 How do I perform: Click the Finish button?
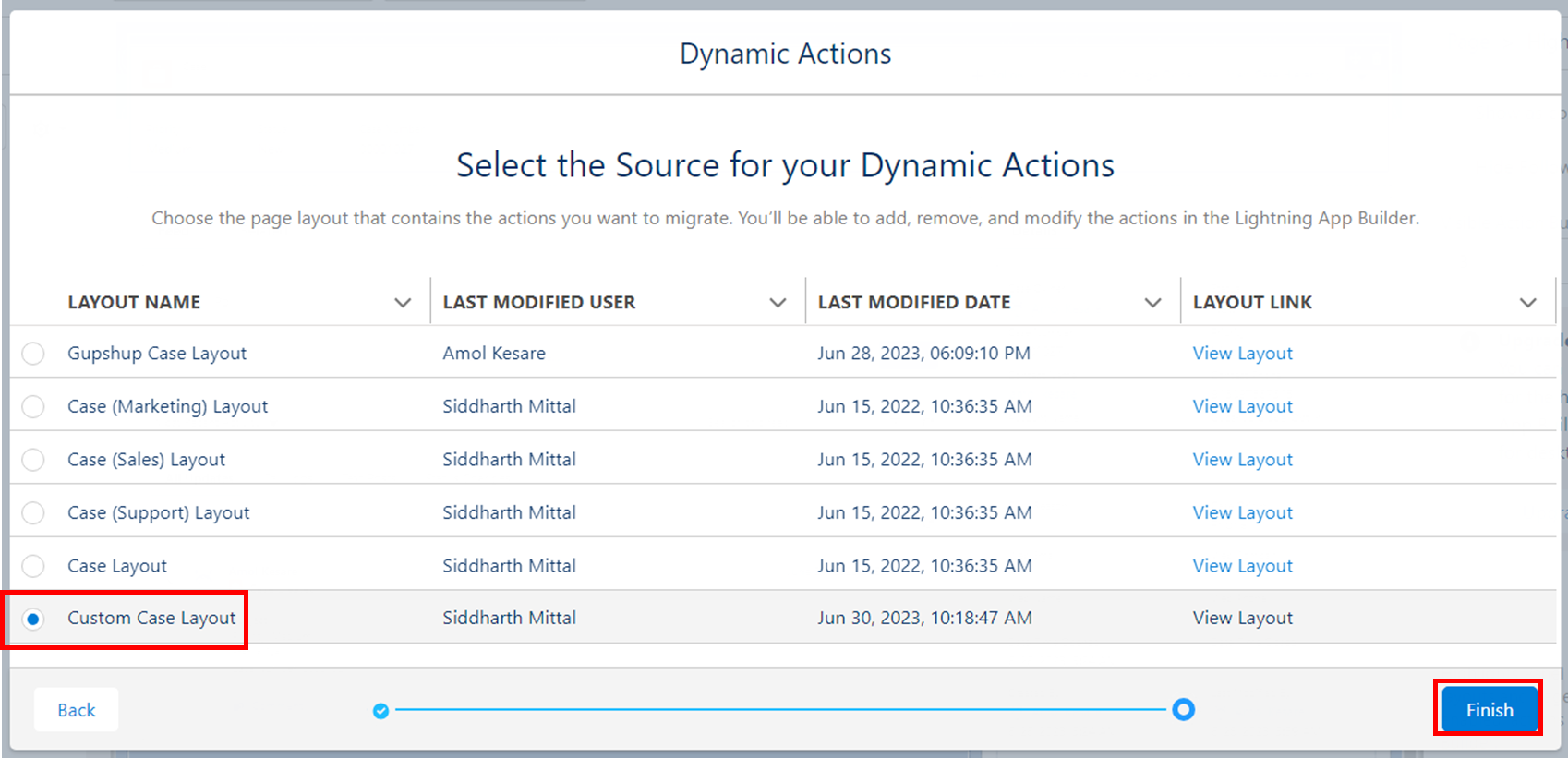point(1489,710)
